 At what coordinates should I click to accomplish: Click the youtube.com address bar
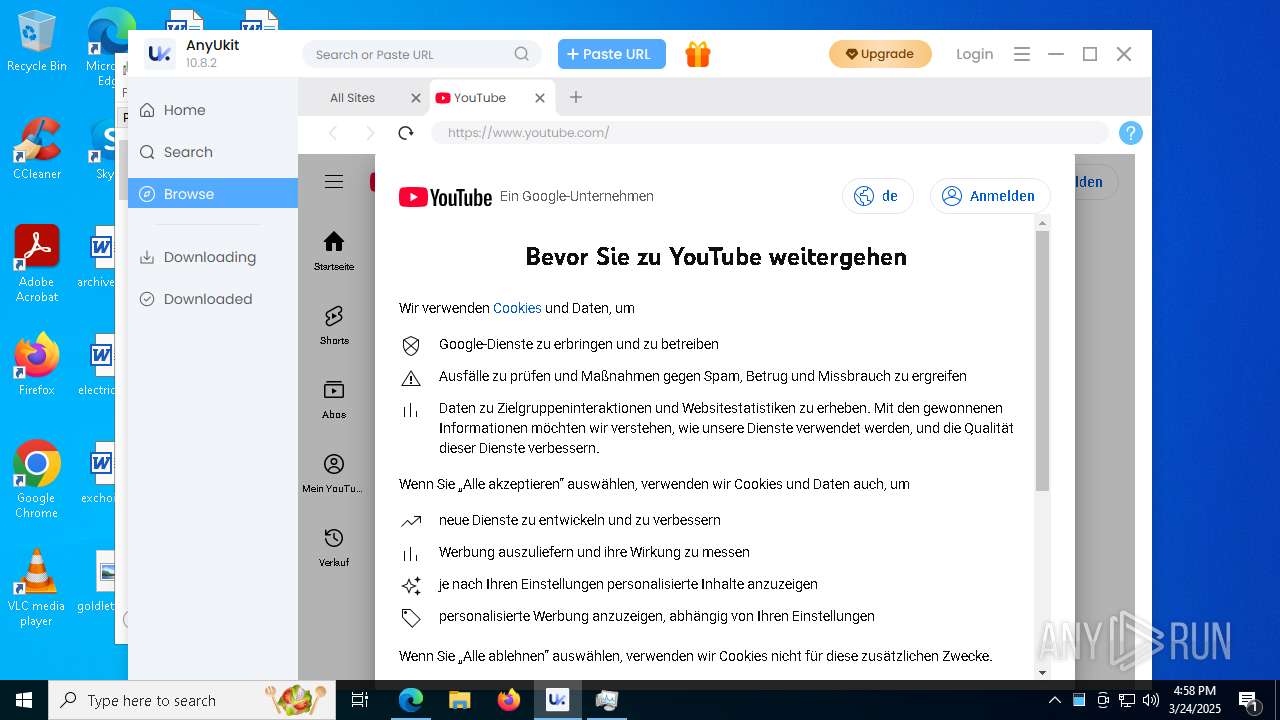[x=770, y=133]
